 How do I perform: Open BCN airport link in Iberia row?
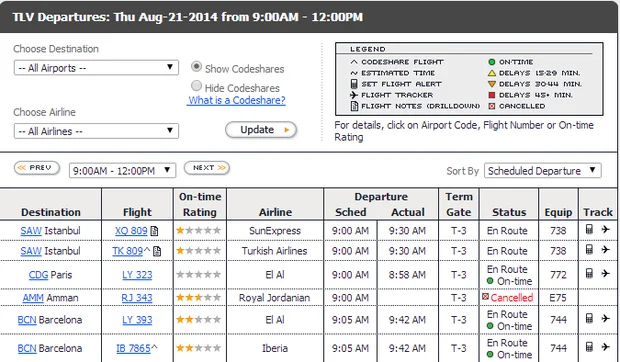pyautogui.click(x=27, y=349)
